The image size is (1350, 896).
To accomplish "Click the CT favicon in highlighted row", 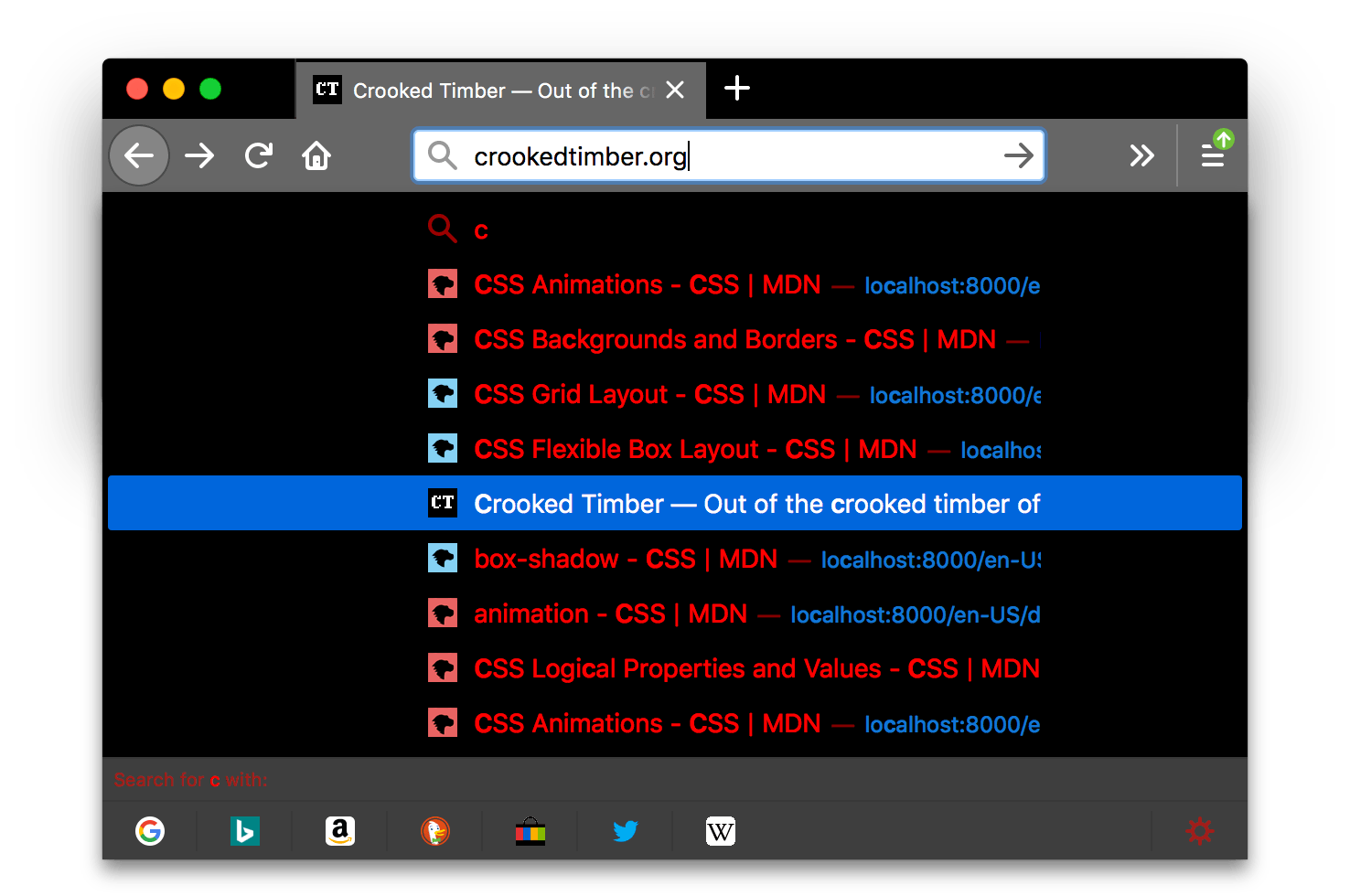I will coord(443,503).
